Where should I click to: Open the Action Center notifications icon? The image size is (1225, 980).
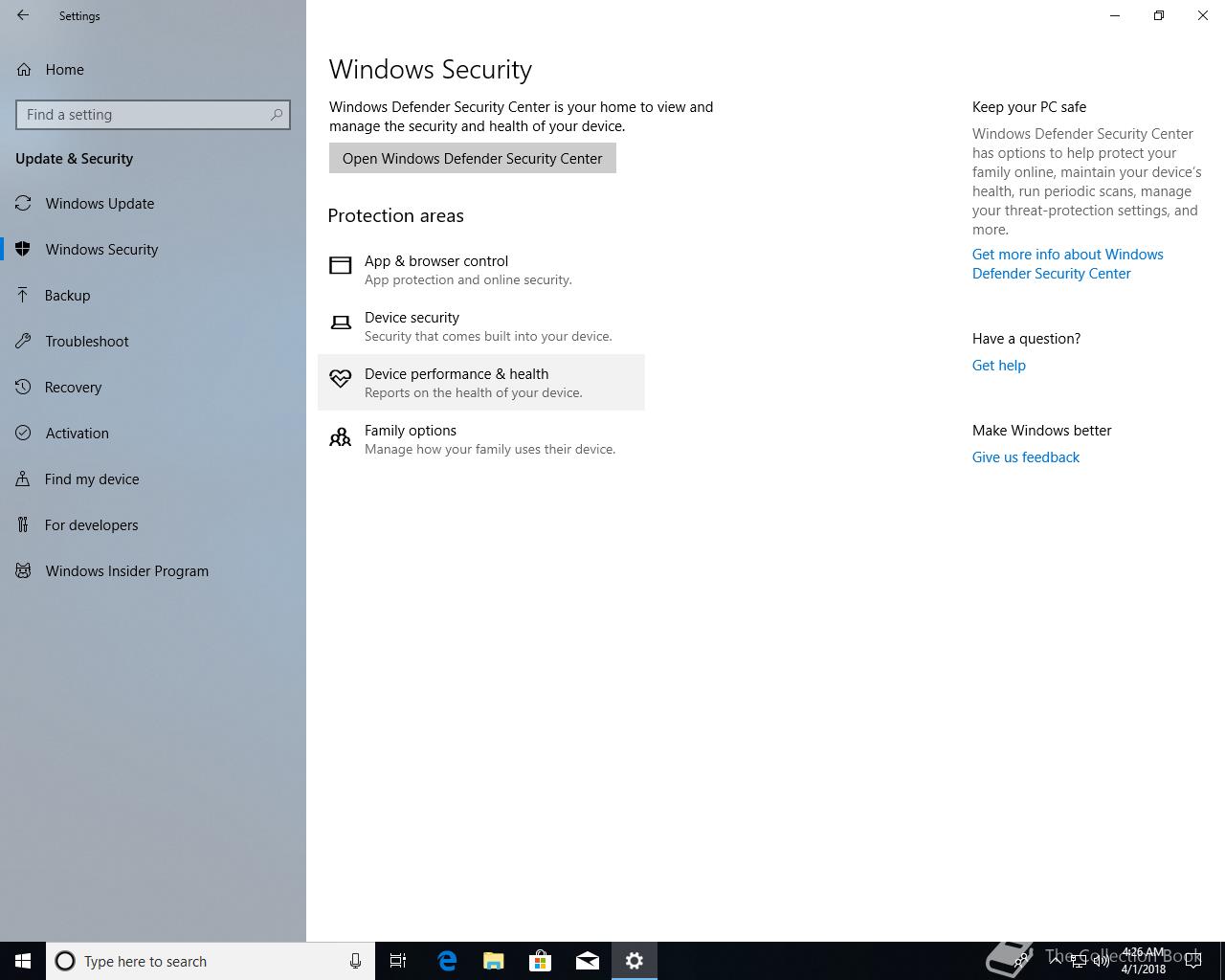(x=1193, y=961)
